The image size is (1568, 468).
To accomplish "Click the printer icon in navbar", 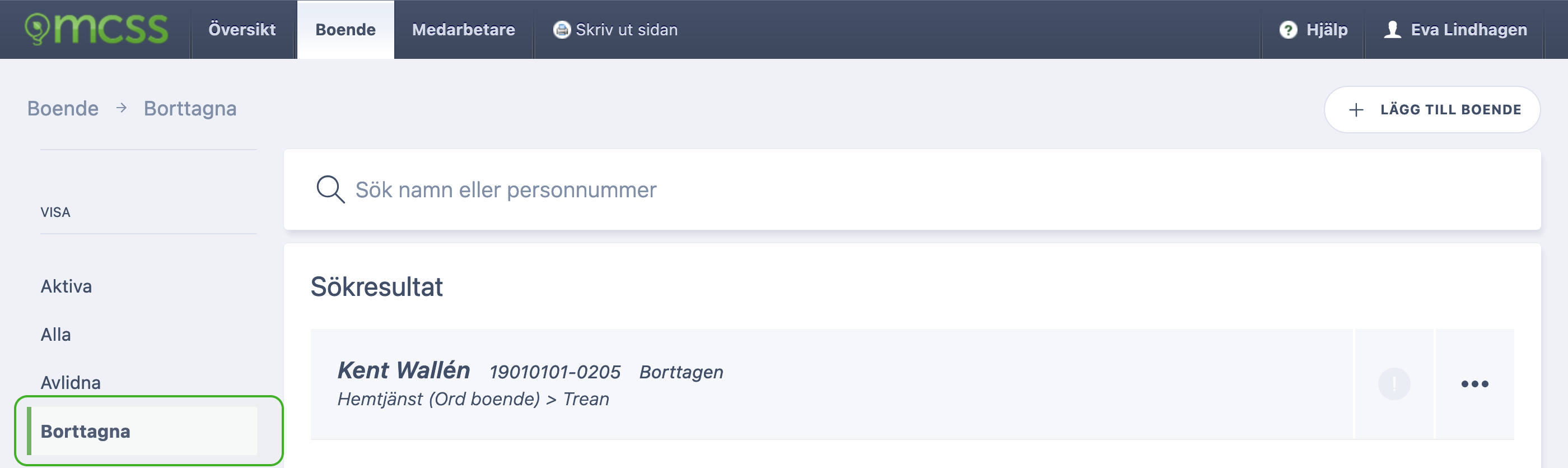I will pos(561,29).
